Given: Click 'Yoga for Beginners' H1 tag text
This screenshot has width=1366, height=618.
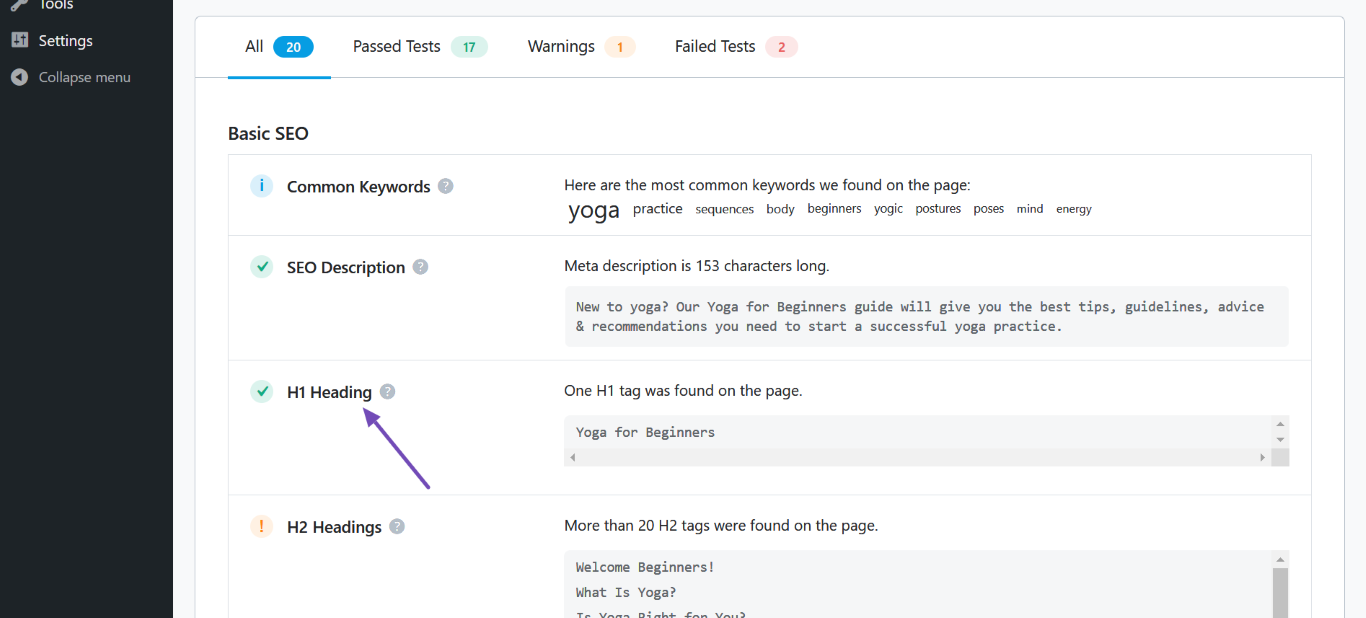Looking at the screenshot, I should pyautogui.click(x=645, y=433).
